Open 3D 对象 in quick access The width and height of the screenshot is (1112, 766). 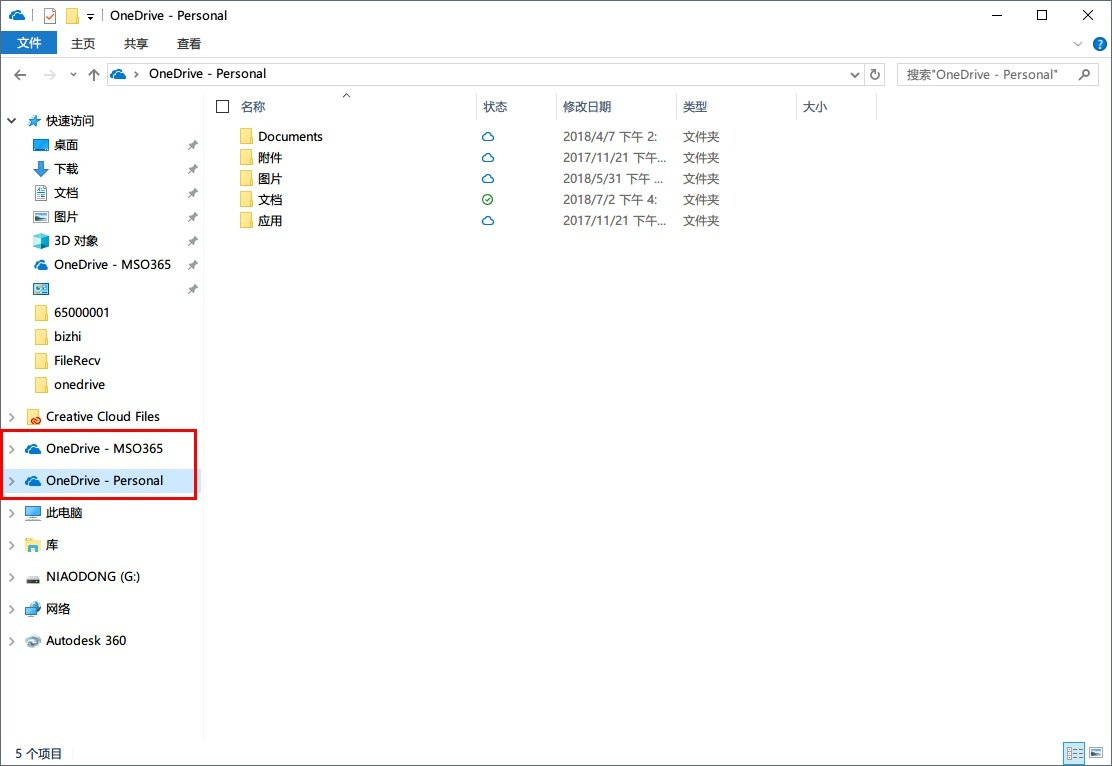(x=76, y=241)
